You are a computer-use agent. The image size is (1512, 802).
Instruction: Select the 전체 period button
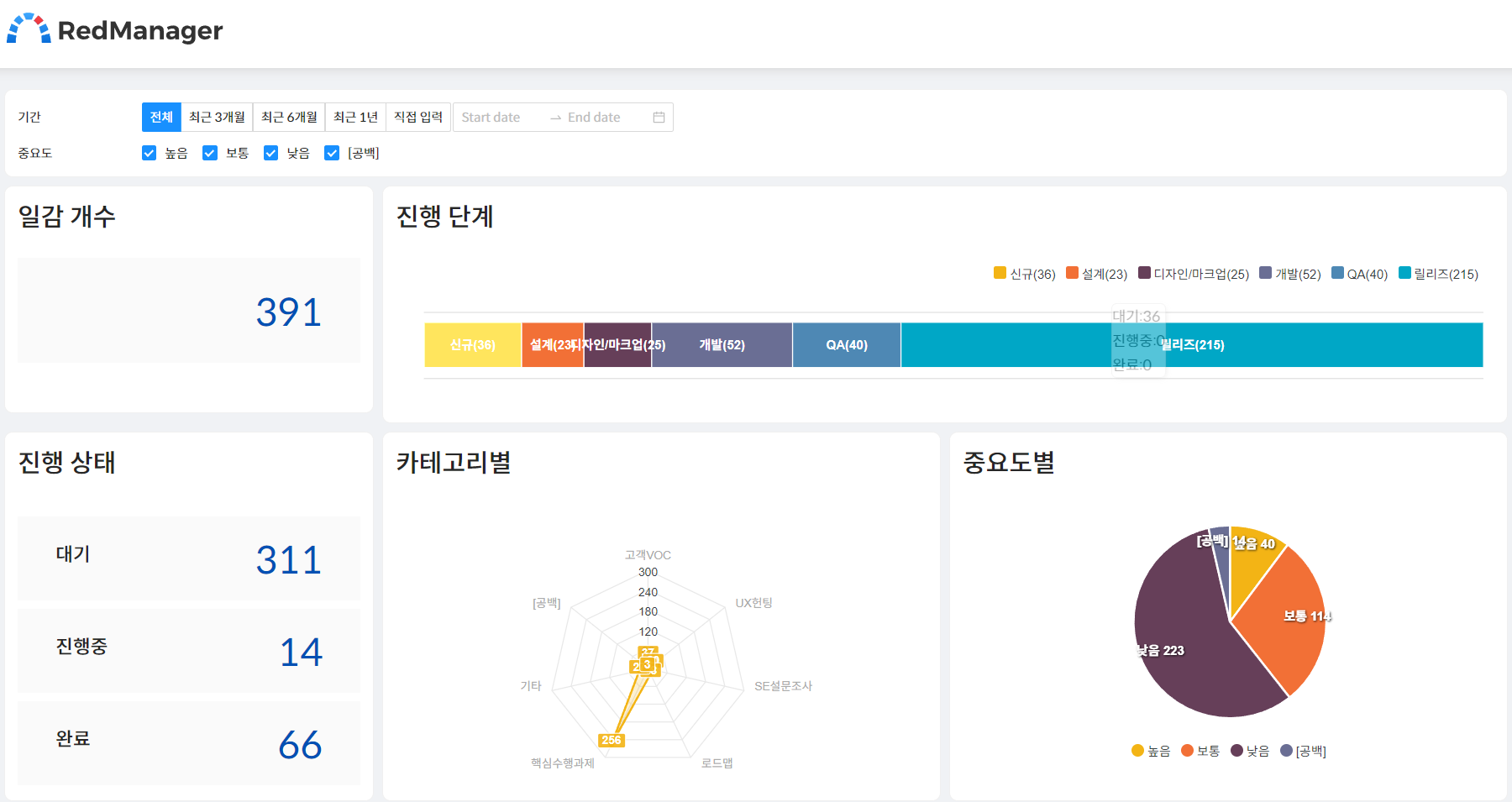161,117
